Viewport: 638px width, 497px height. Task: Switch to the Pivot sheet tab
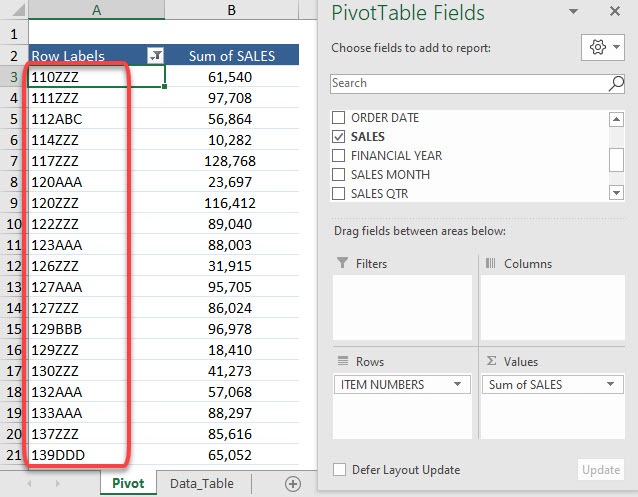pos(128,483)
